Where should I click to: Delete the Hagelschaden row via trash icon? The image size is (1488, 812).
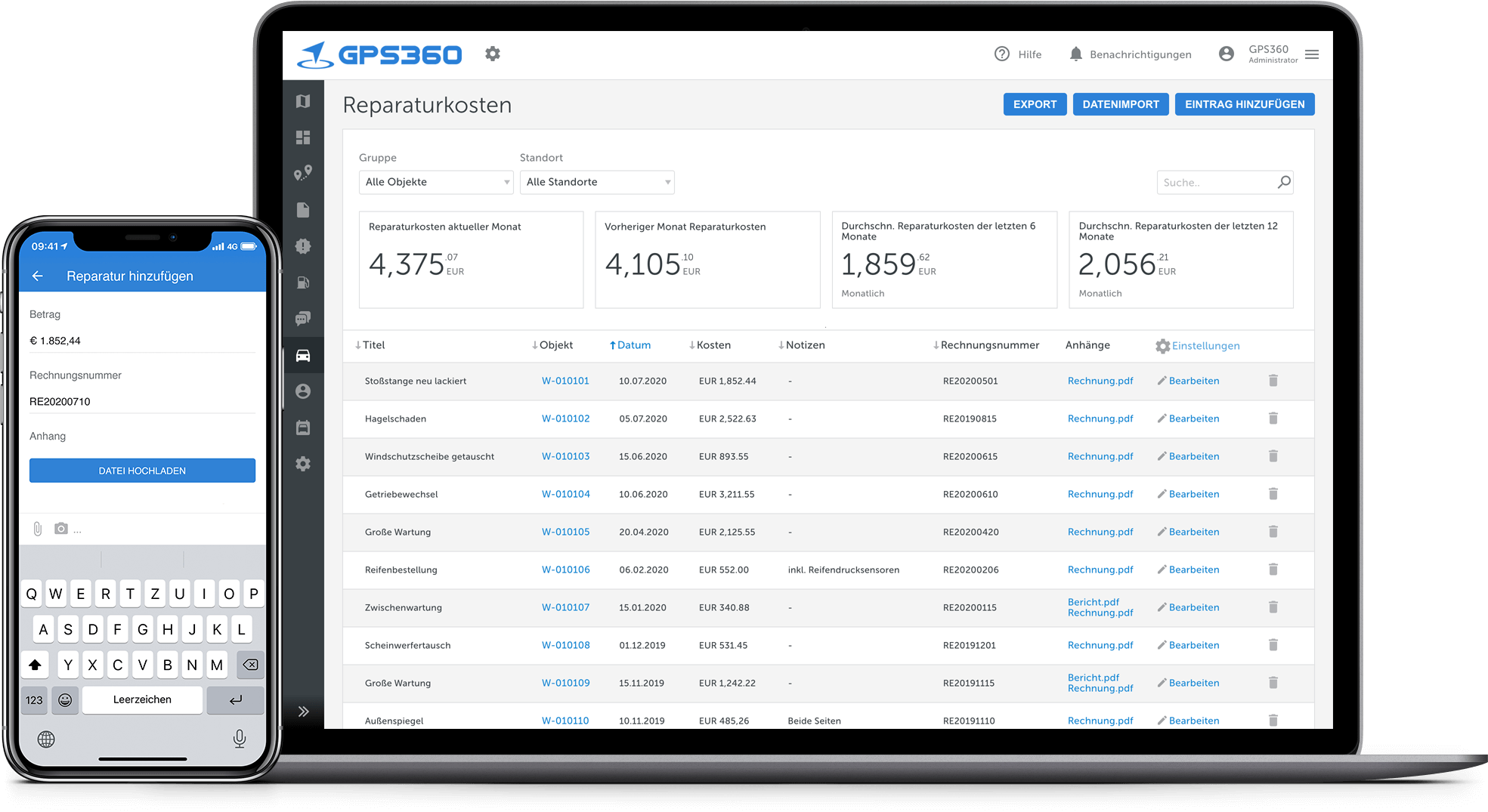[1273, 418]
